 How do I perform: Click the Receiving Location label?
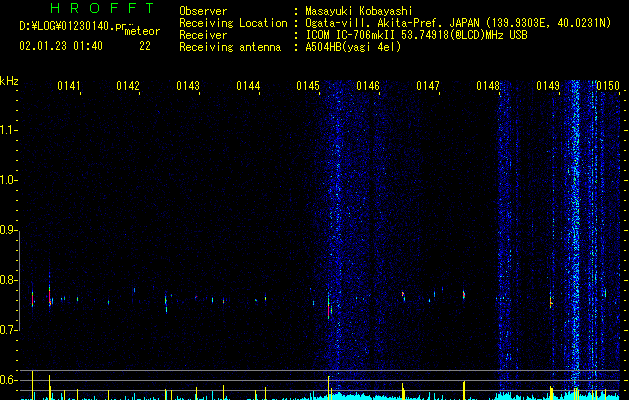[233, 23]
